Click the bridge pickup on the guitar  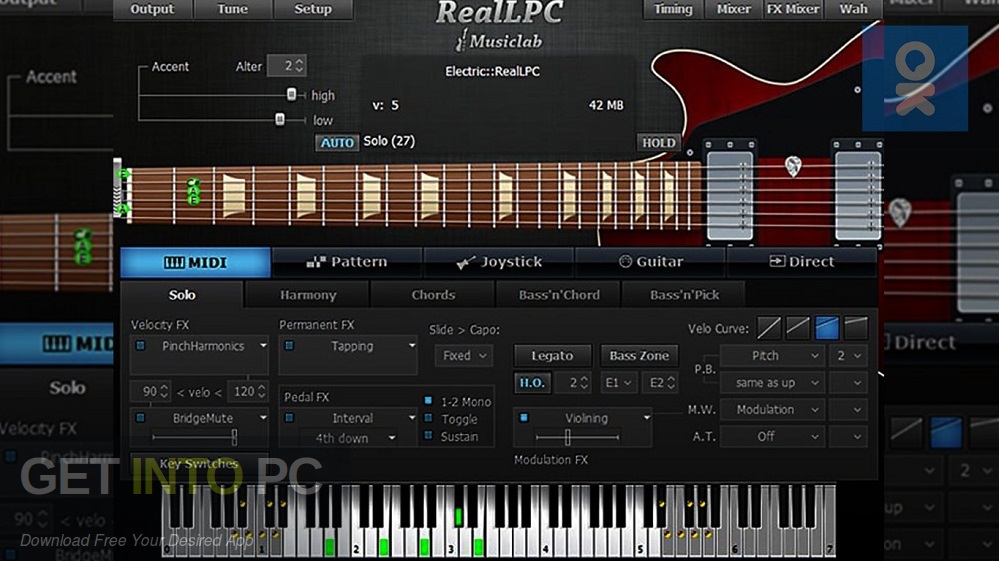(x=858, y=194)
